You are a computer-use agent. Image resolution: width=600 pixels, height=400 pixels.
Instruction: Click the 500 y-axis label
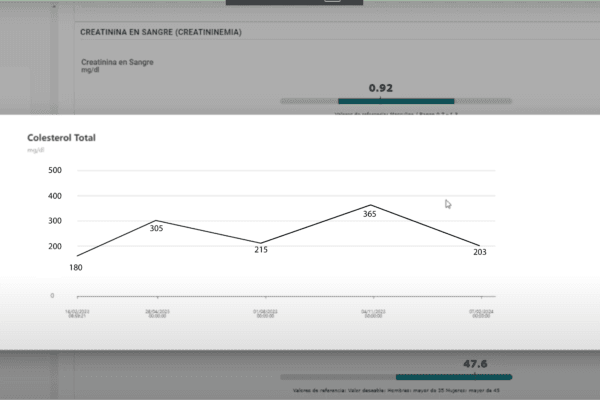point(55,171)
